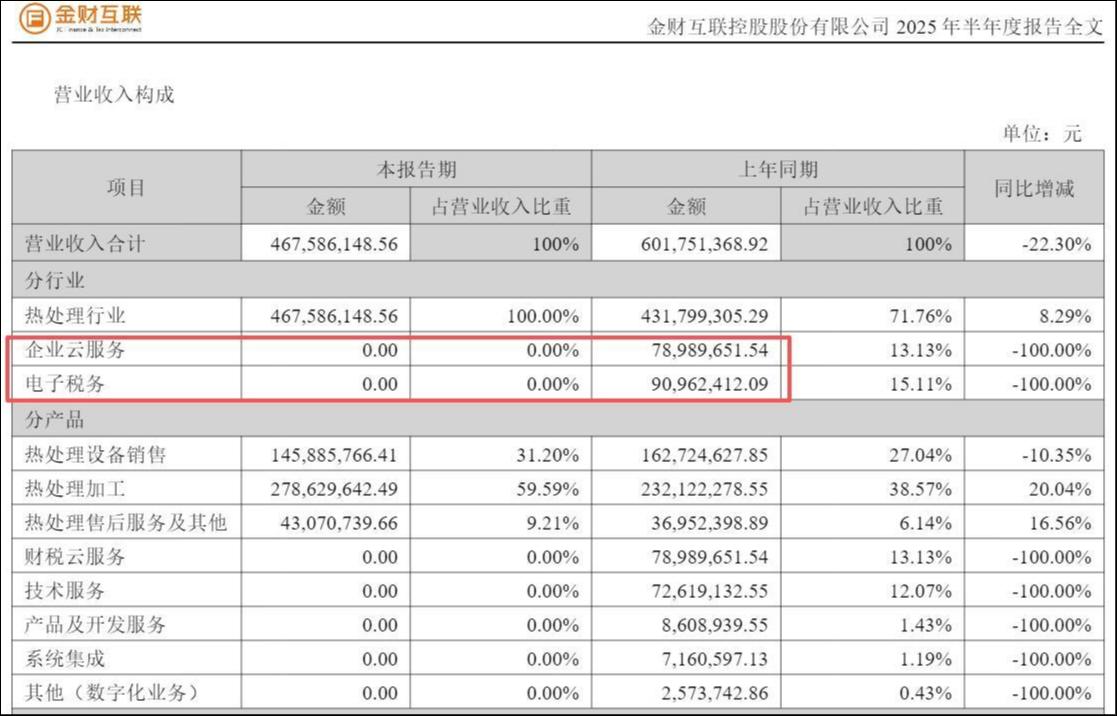Select the 上年同期 column group header

click(777, 170)
